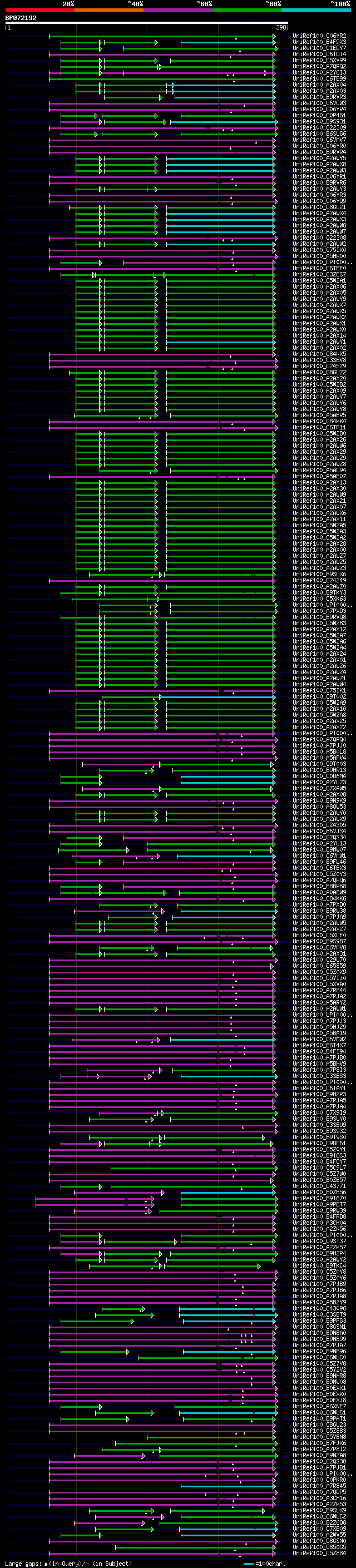Open hit UniRef100_C6TDI4
This screenshot has width=356, height=1568.
tap(319, 54)
